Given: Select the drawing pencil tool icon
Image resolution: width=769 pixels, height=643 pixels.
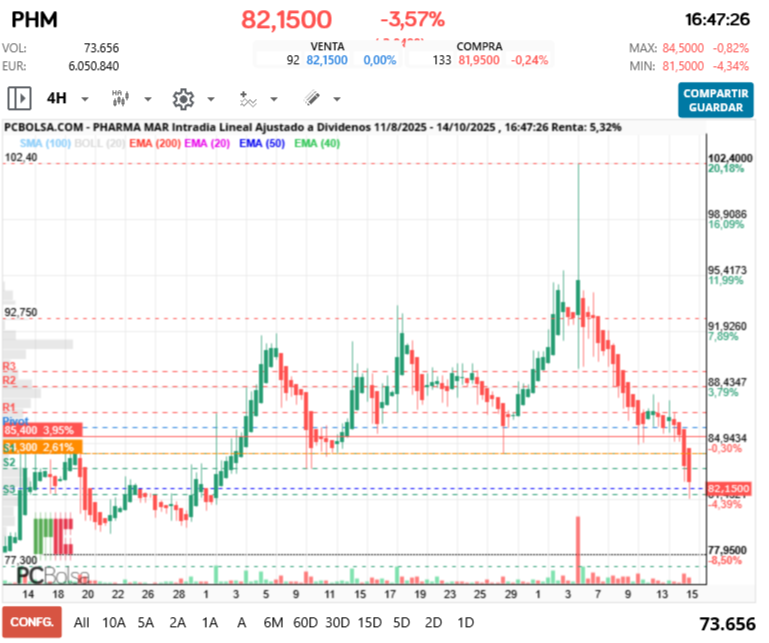Looking at the screenshot, I should click(311, 99).
